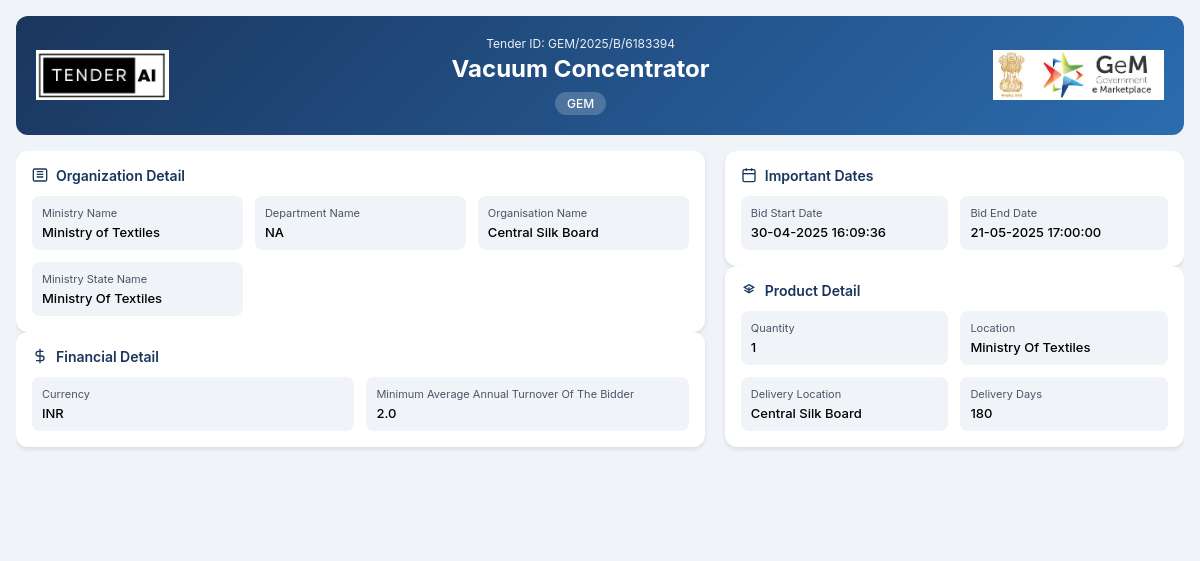
Task: Select the Bid End Date card
Action: pos(1064,223)
